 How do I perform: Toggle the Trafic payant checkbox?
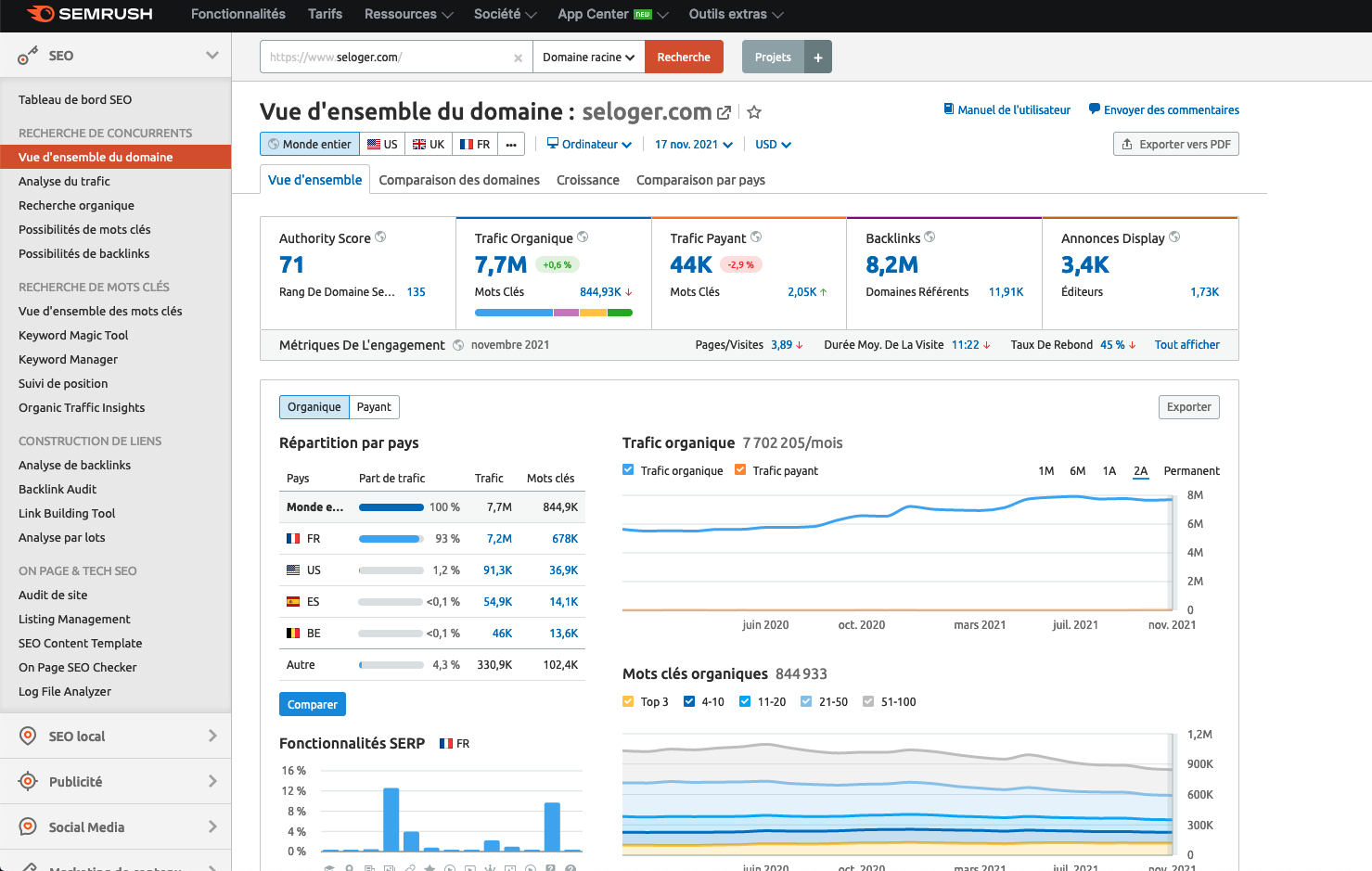tap(740, 470)
